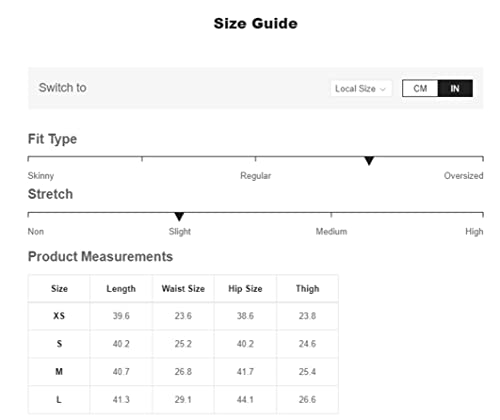500x420 pixels.
Task: Click L hip value 44.1
Action: 245,399
